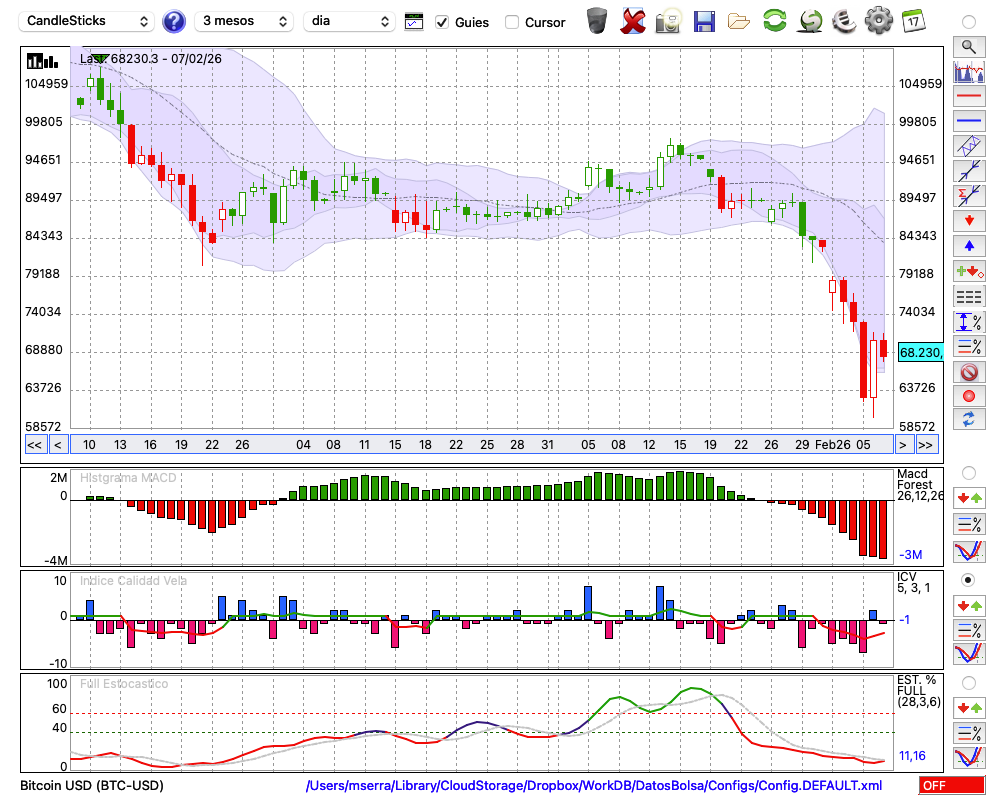Select the radio button above the zoom tool
The width and height of the screenshot is (1000, 800).
969,22
